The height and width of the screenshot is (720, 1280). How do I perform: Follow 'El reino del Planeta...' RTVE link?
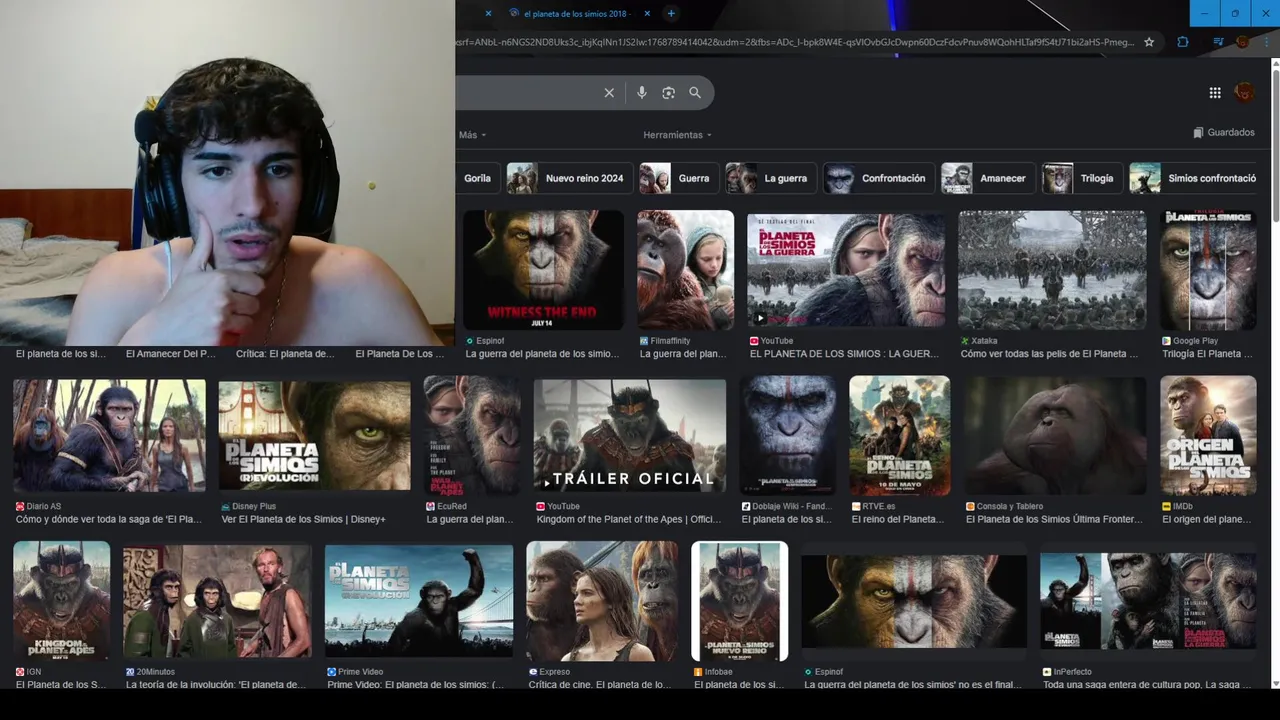[x=897, y=520]
